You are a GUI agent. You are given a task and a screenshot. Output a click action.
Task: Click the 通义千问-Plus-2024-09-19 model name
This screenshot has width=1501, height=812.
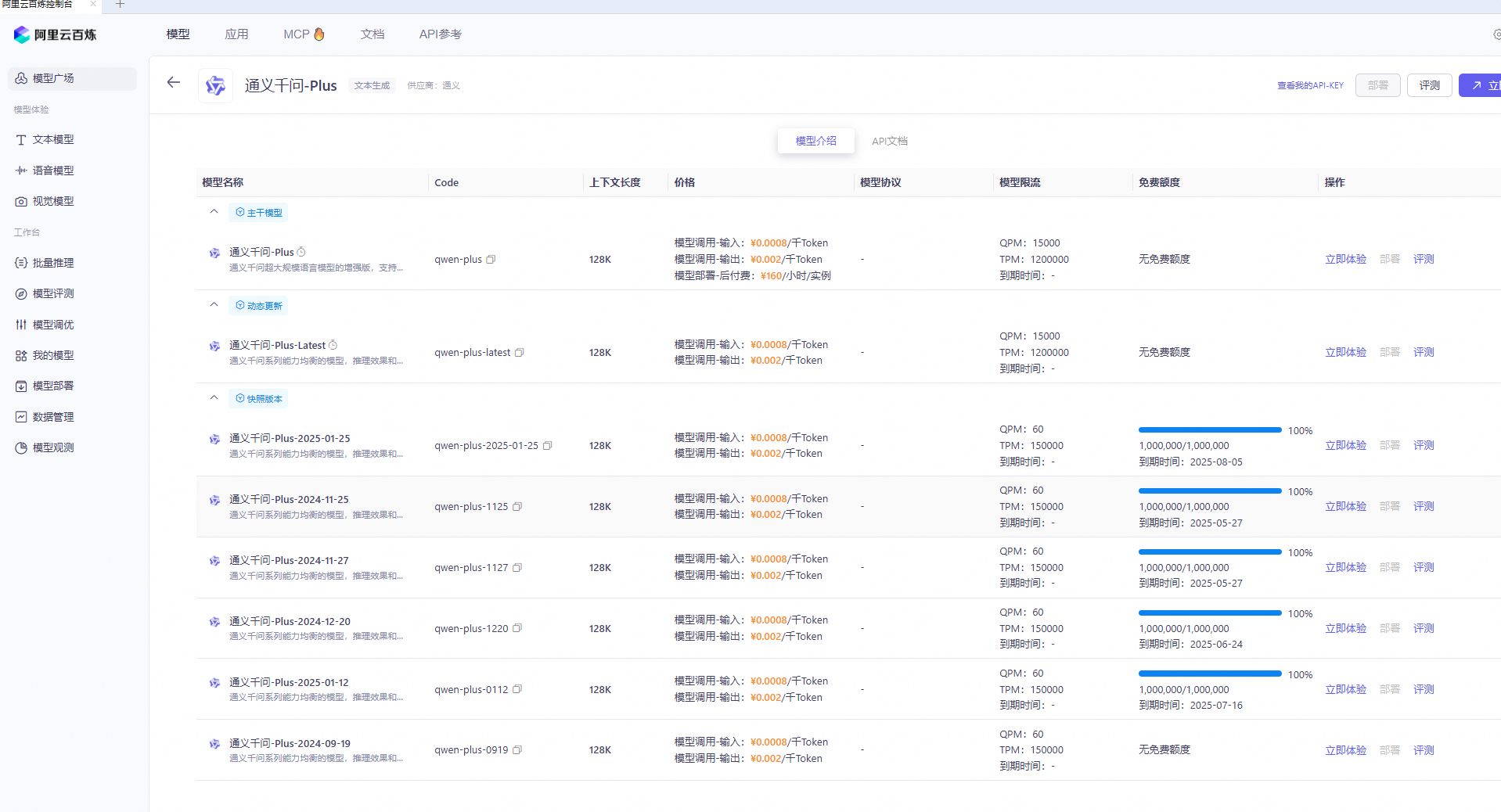(290, 744)
